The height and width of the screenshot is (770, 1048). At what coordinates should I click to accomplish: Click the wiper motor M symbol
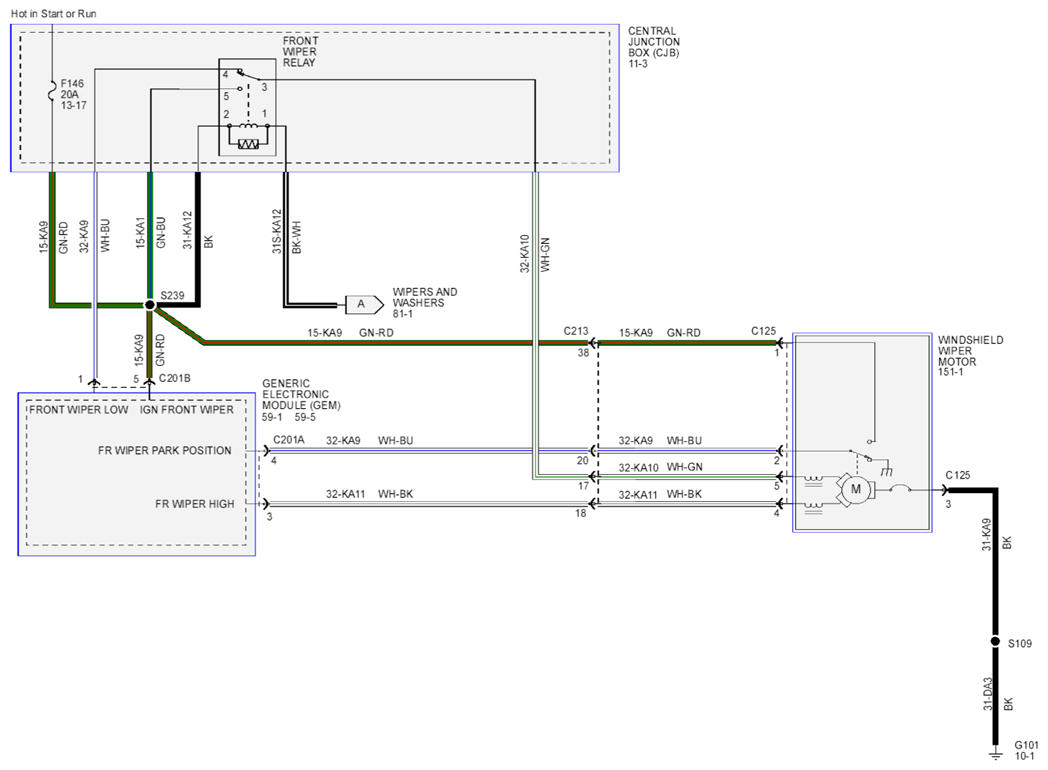pos(856,489)
